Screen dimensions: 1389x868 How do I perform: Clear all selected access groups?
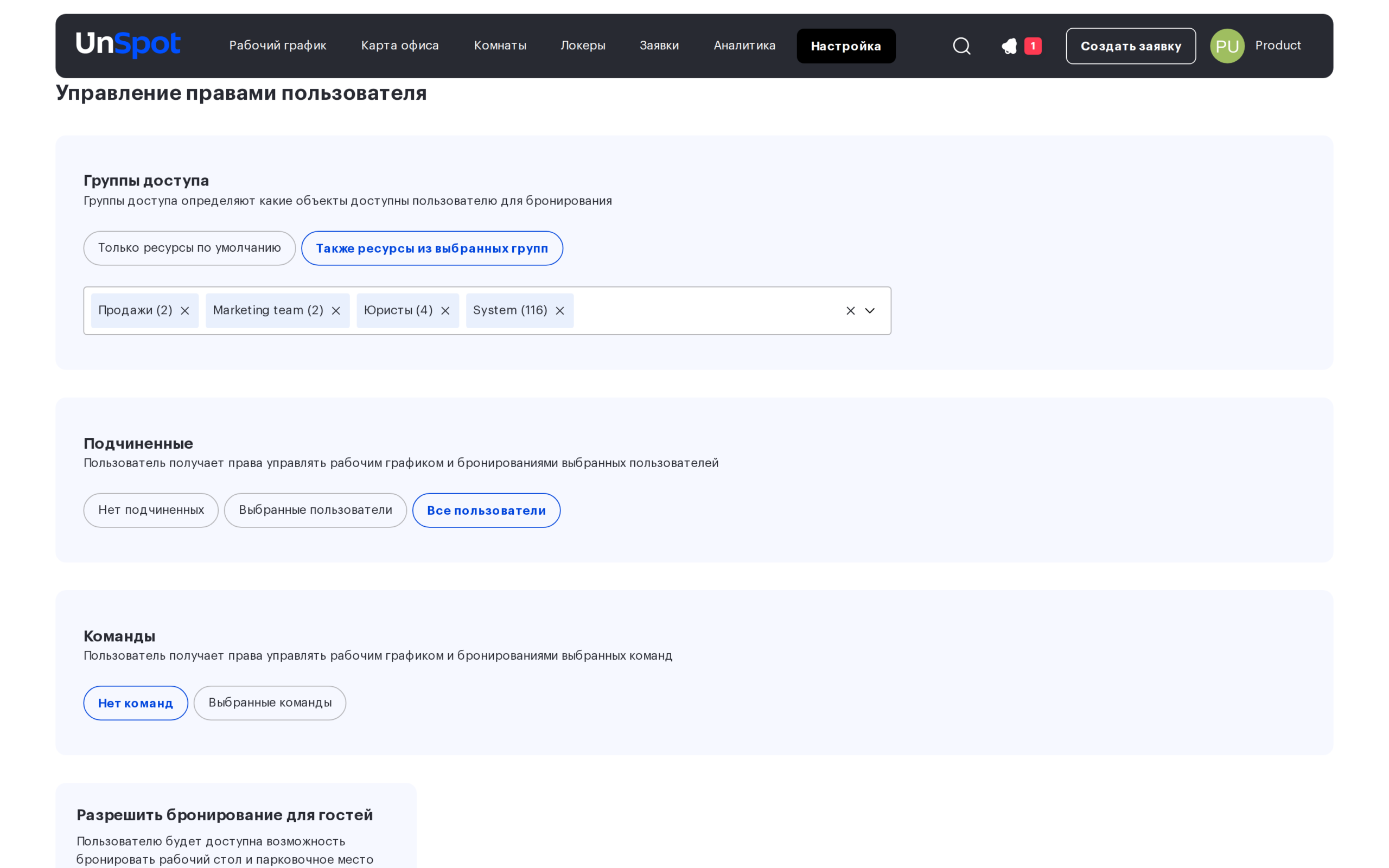tap(850, 310)
